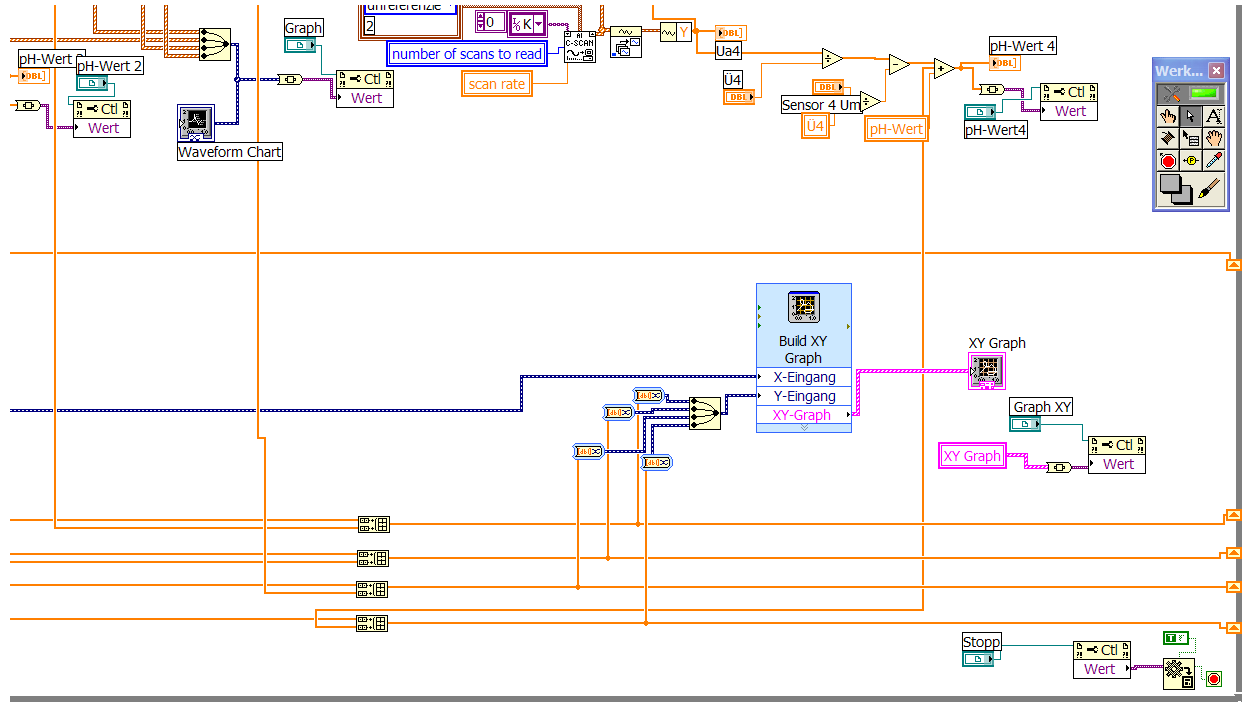Select the X-Eingang input terminal
Viewport: 1249px width, 710px height.
(x=804, y=377)
